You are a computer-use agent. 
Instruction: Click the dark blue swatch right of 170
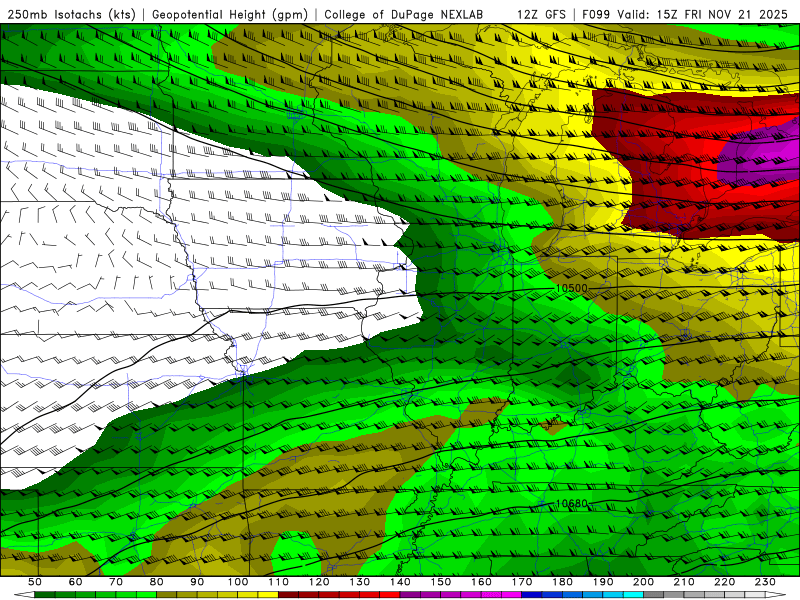point(532,595)
